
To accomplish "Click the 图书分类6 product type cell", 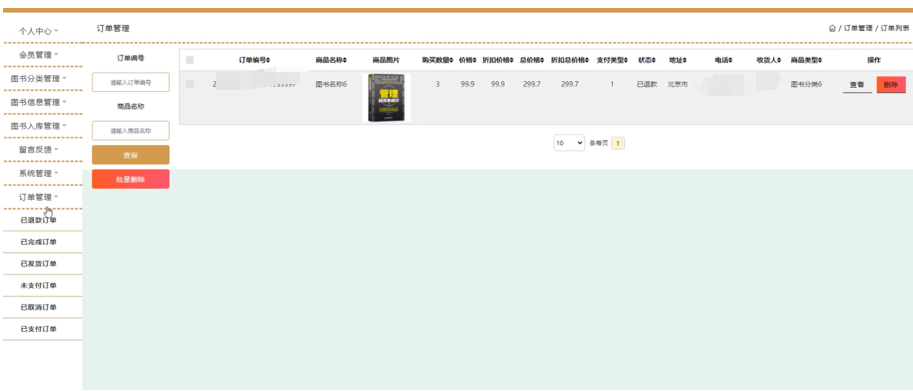I will (x=806, y=84).
